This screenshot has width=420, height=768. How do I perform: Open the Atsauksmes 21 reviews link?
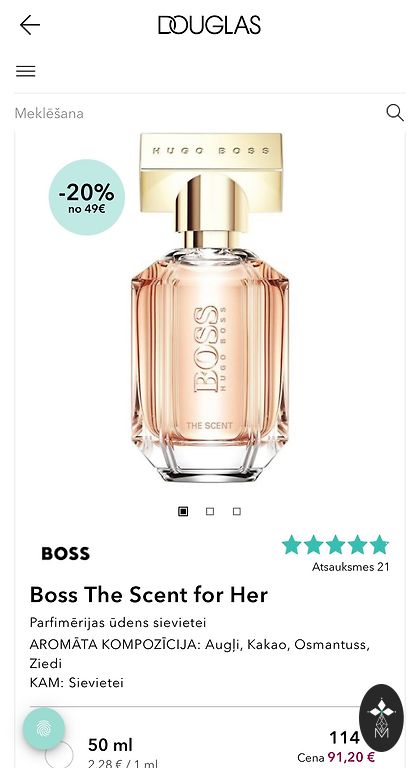pyautogui.click(x=350, y=567)
